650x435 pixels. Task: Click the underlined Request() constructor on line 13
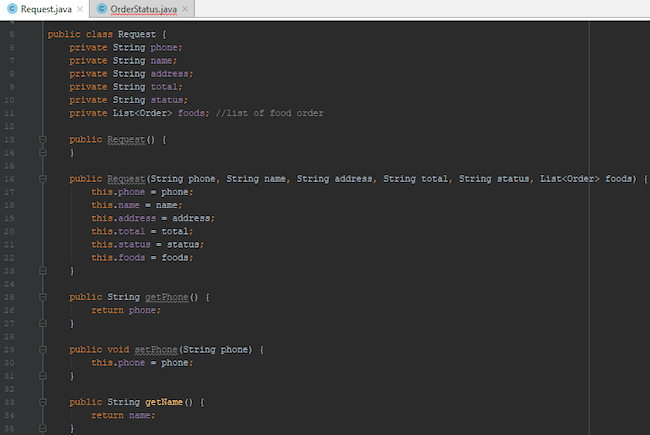(x=126, y=139)
